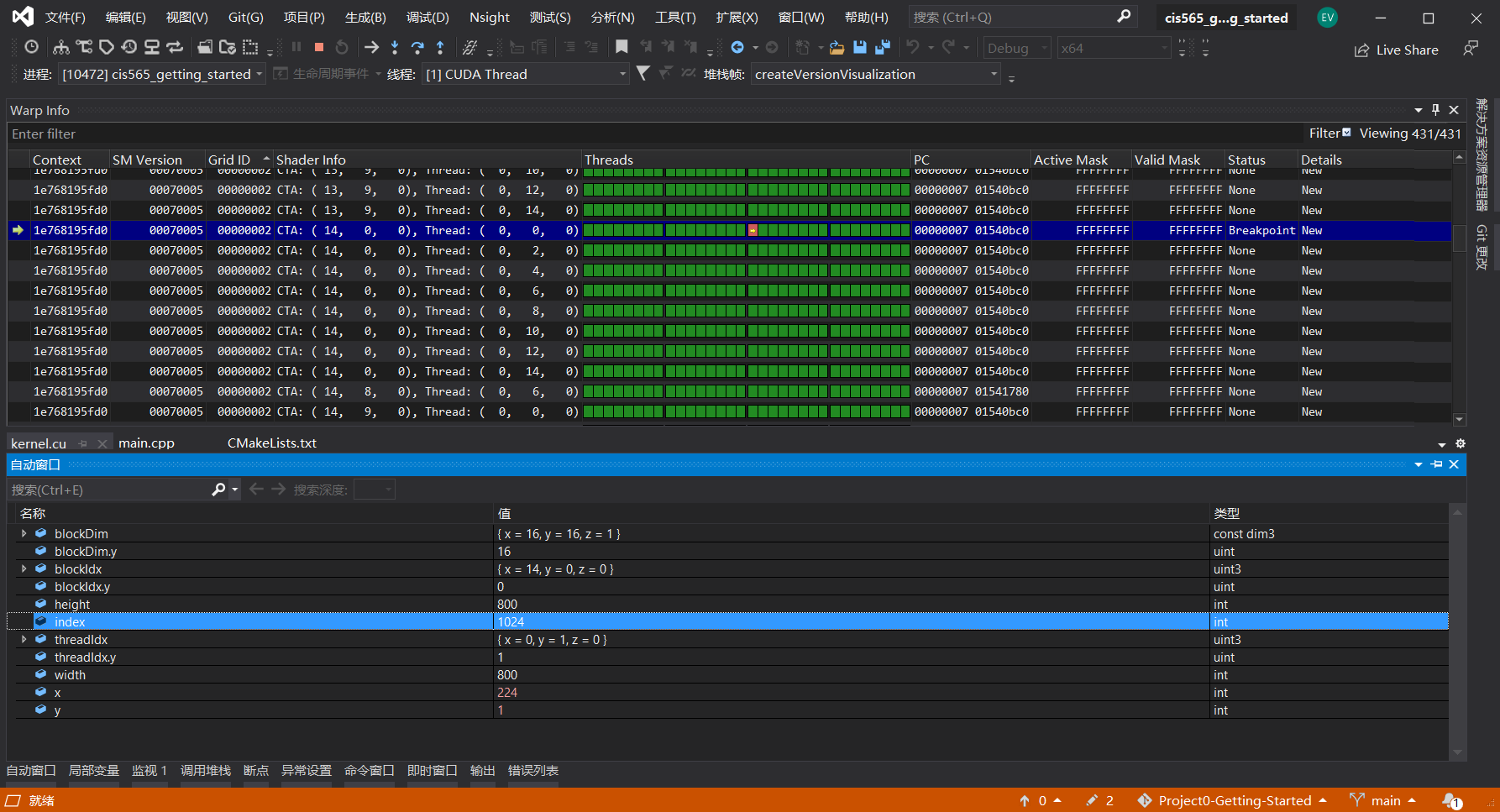Click the 搜索(Ctrl+E) variable search field
The height and width of the screenshot is (812, 1500).
(109, 490)
